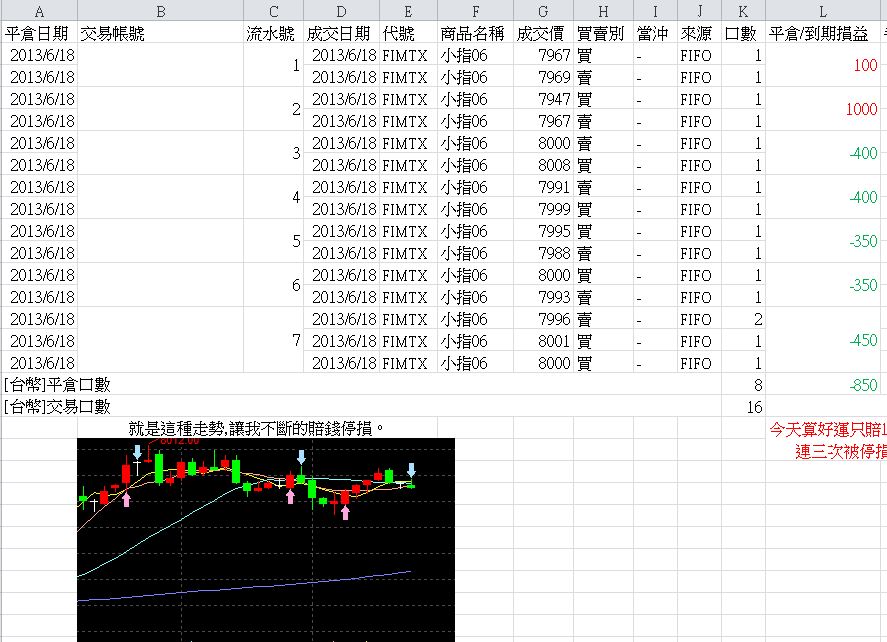Click the 口數 header cell
Image resolution: width=887 pixels, height=642 pixels.
[744, 33]
